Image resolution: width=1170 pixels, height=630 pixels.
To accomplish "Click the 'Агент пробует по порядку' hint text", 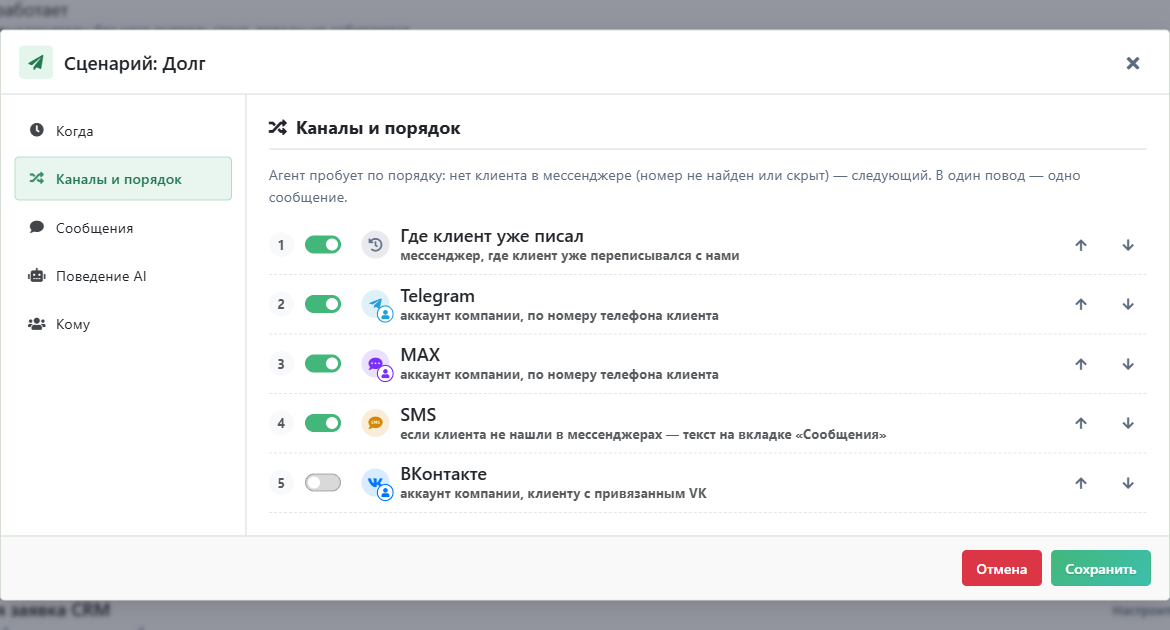I will (675, 186).
